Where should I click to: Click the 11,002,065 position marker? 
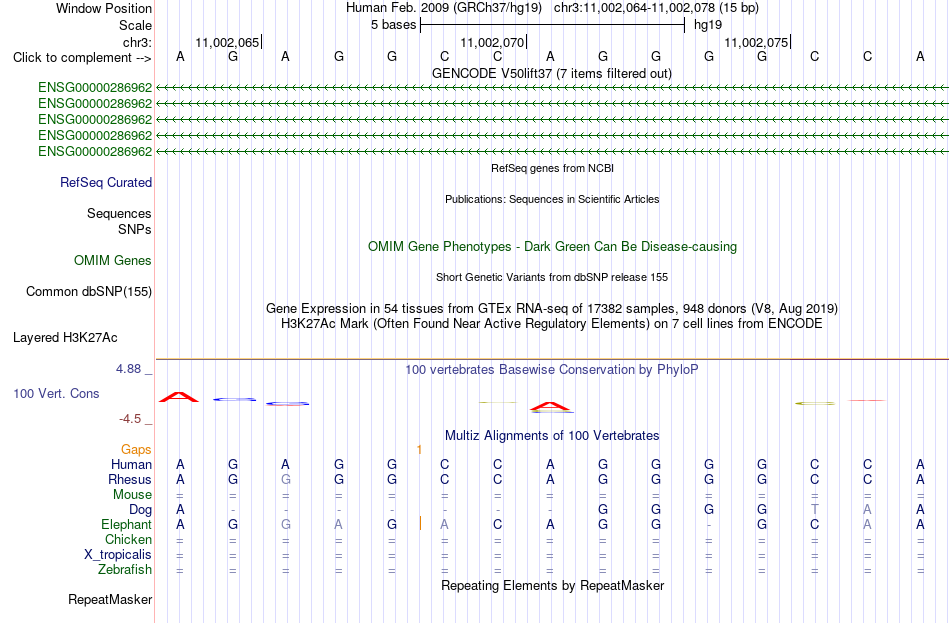click(227, 42)
